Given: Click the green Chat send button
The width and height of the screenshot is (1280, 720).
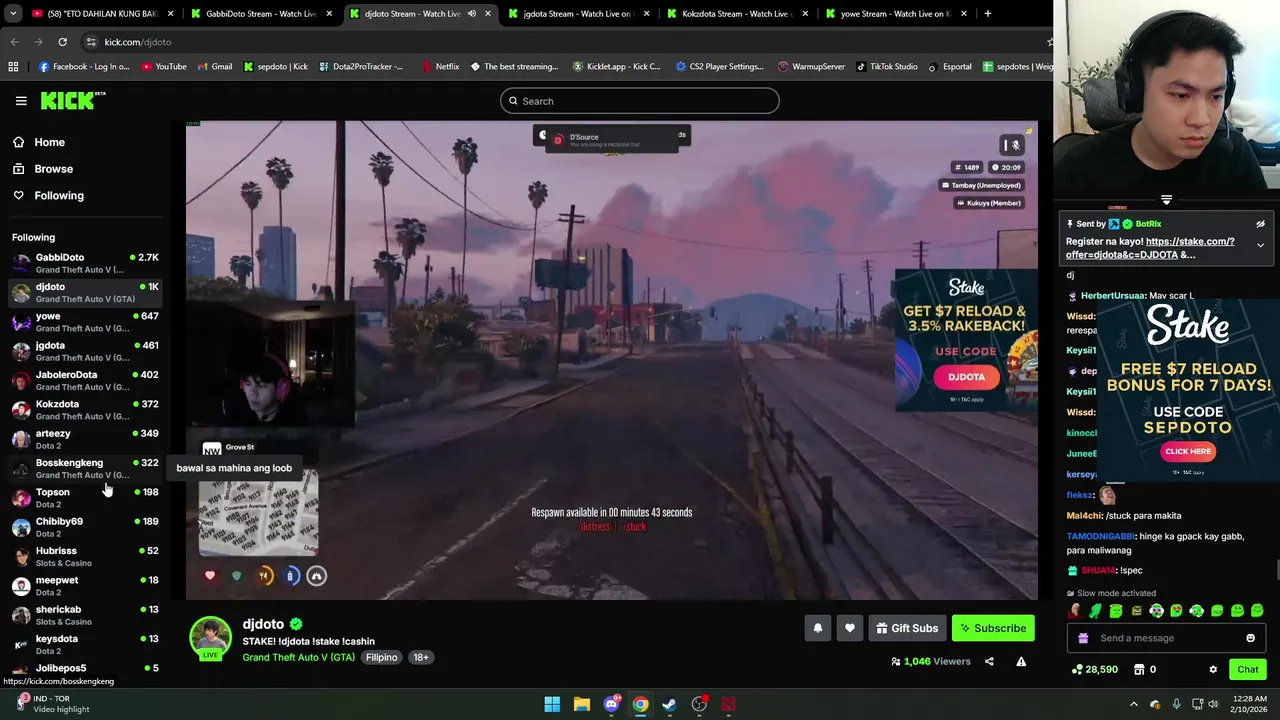Looking at the screenshot, I should point(1248,670).
